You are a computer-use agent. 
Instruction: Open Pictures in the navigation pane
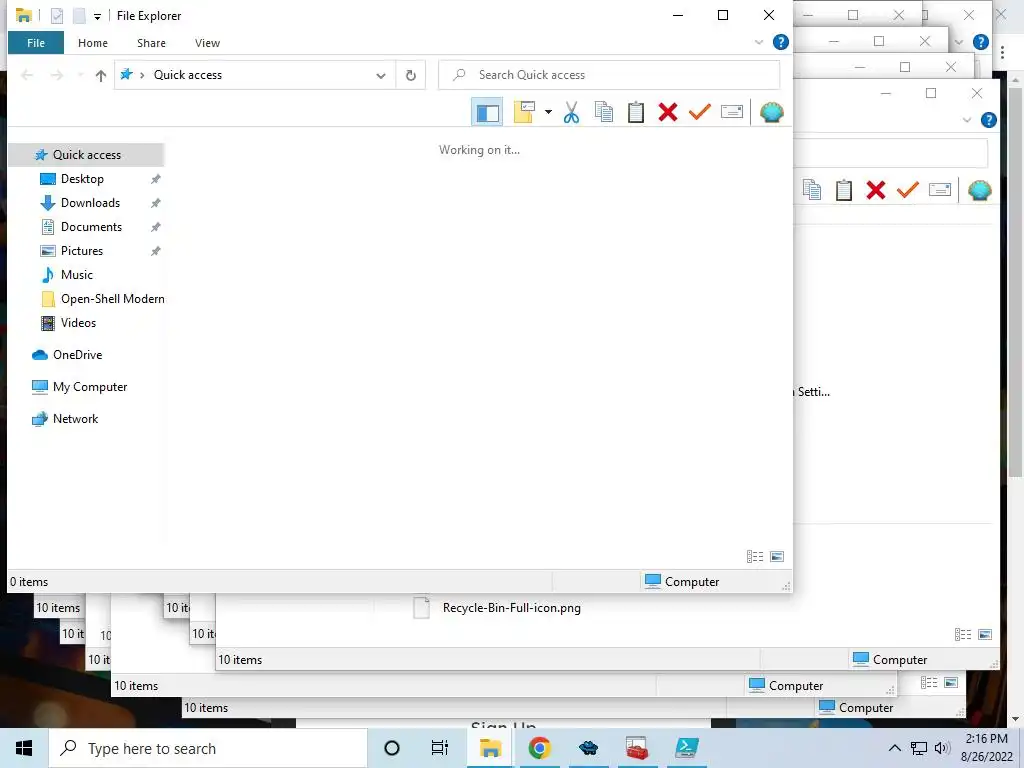[x=82, y=251]
